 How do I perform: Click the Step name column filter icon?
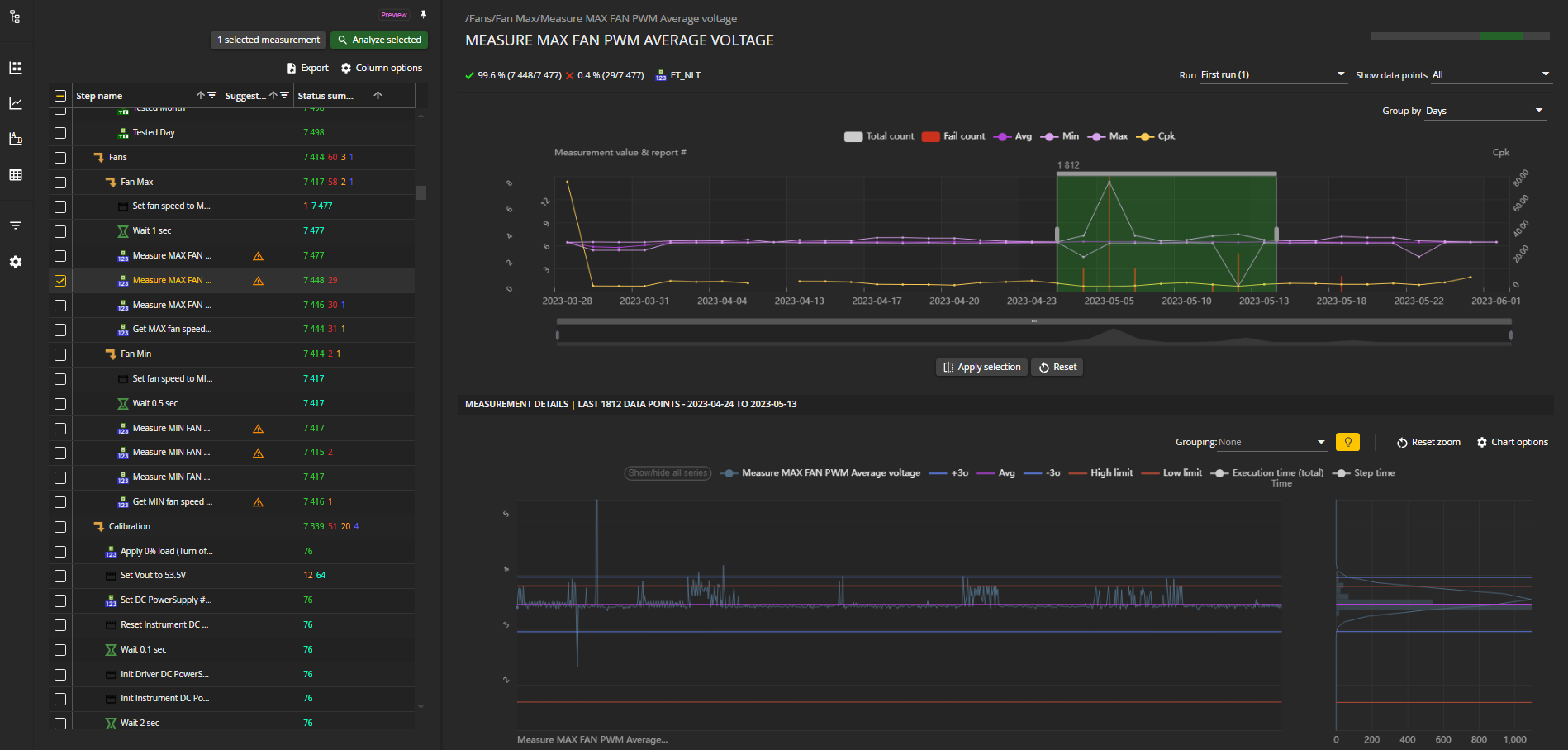(x=212, y=96)
